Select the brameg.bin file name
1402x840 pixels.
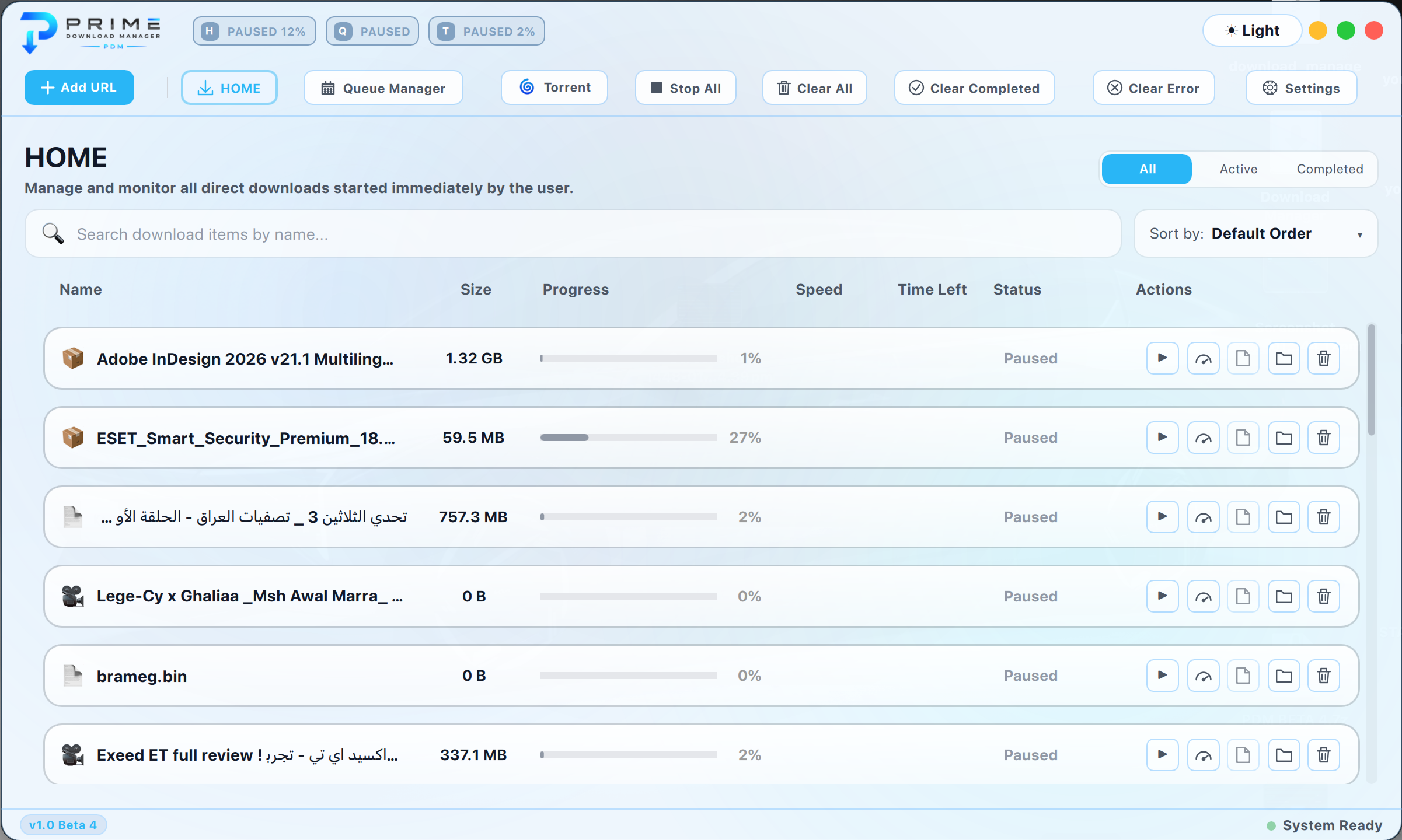[x=142, y=676]
